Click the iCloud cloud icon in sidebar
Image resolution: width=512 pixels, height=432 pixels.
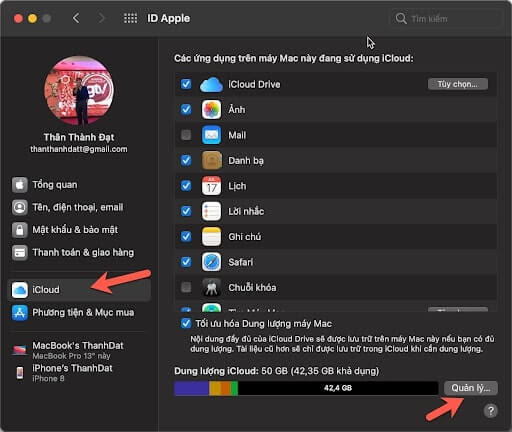20,290
